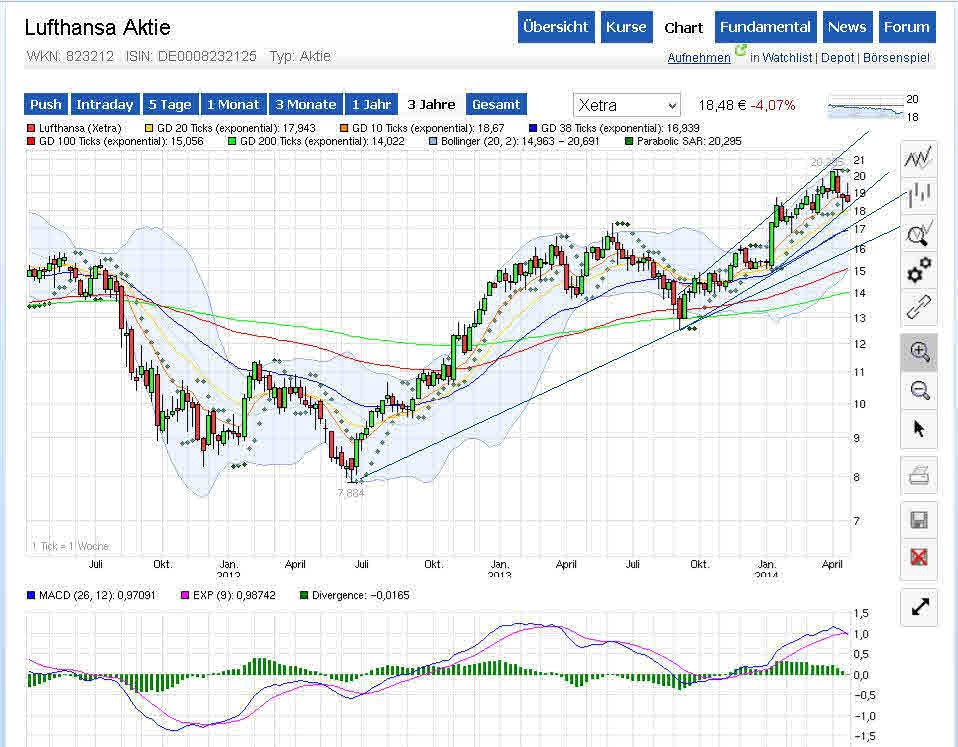Save chart using the floppy disk icon

(919, 520)
